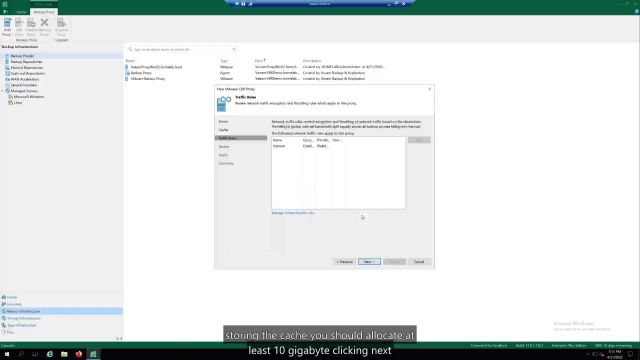Click the Edit Proxy ribbon icon

pyautogui.click(x=19, y=27)
